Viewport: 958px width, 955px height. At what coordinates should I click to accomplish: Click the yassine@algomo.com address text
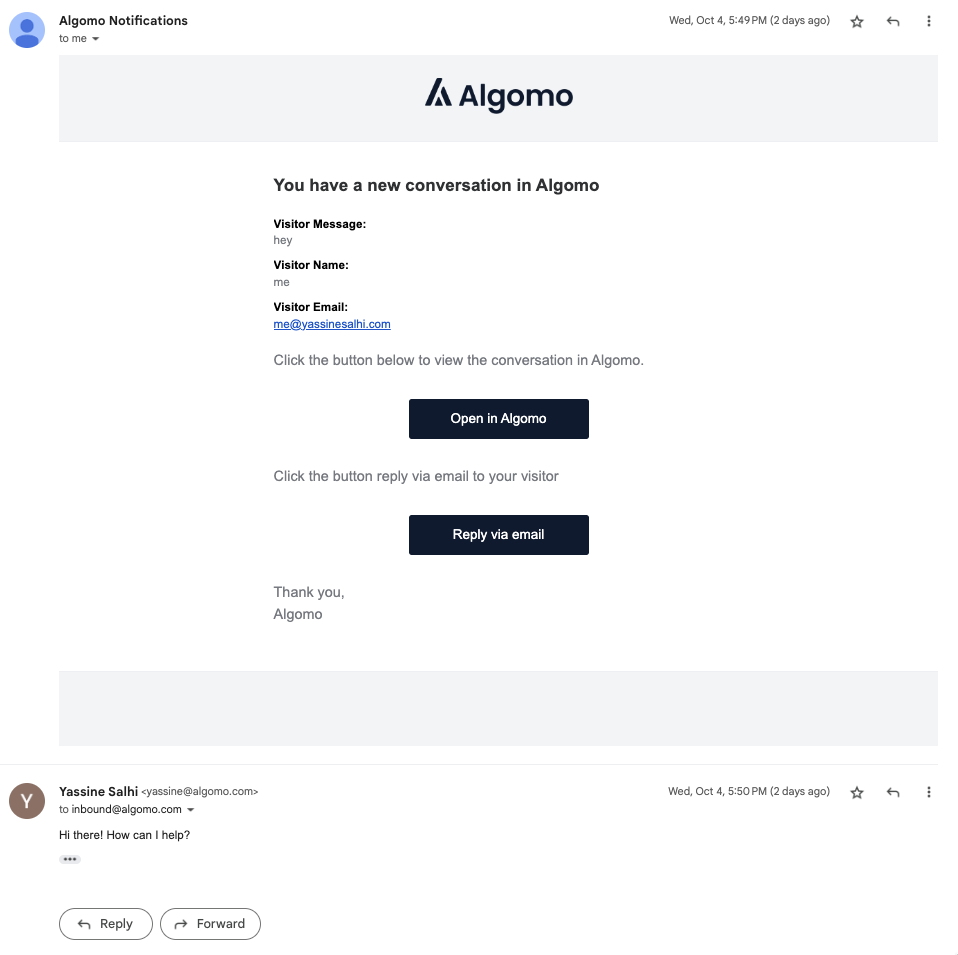[x=200, y=791]
